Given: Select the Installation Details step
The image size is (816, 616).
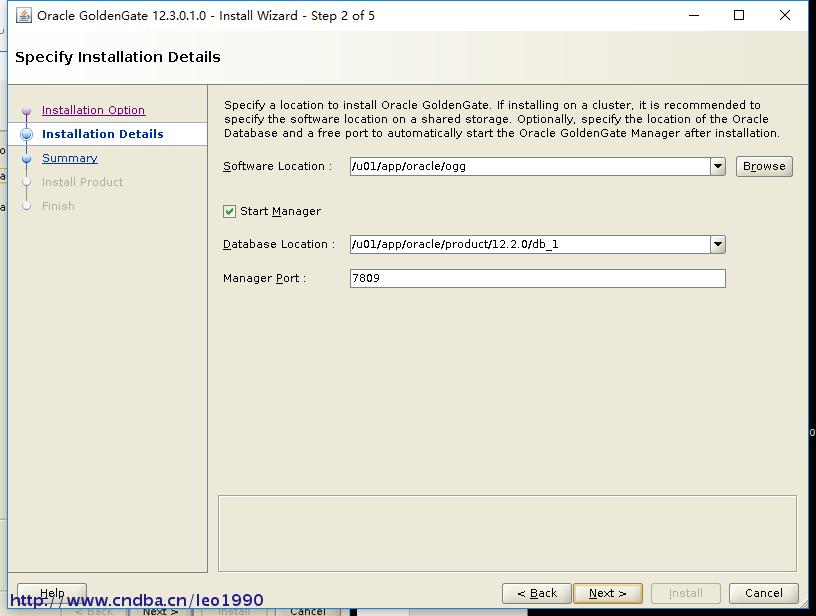Looking at the screenshot, I should click(x=103, y=134).
